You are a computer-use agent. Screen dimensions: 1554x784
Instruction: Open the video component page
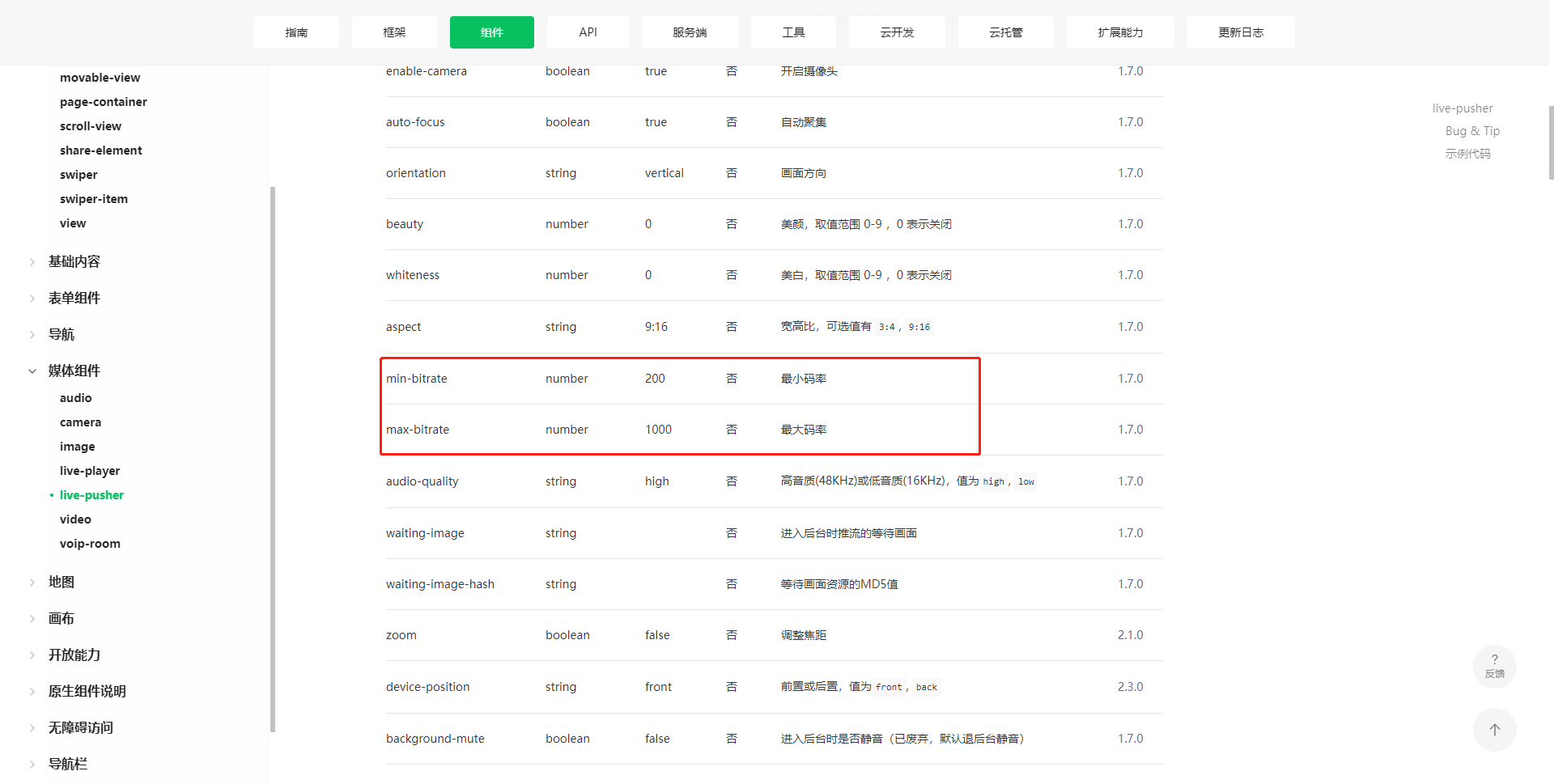[x=75, y=519]
